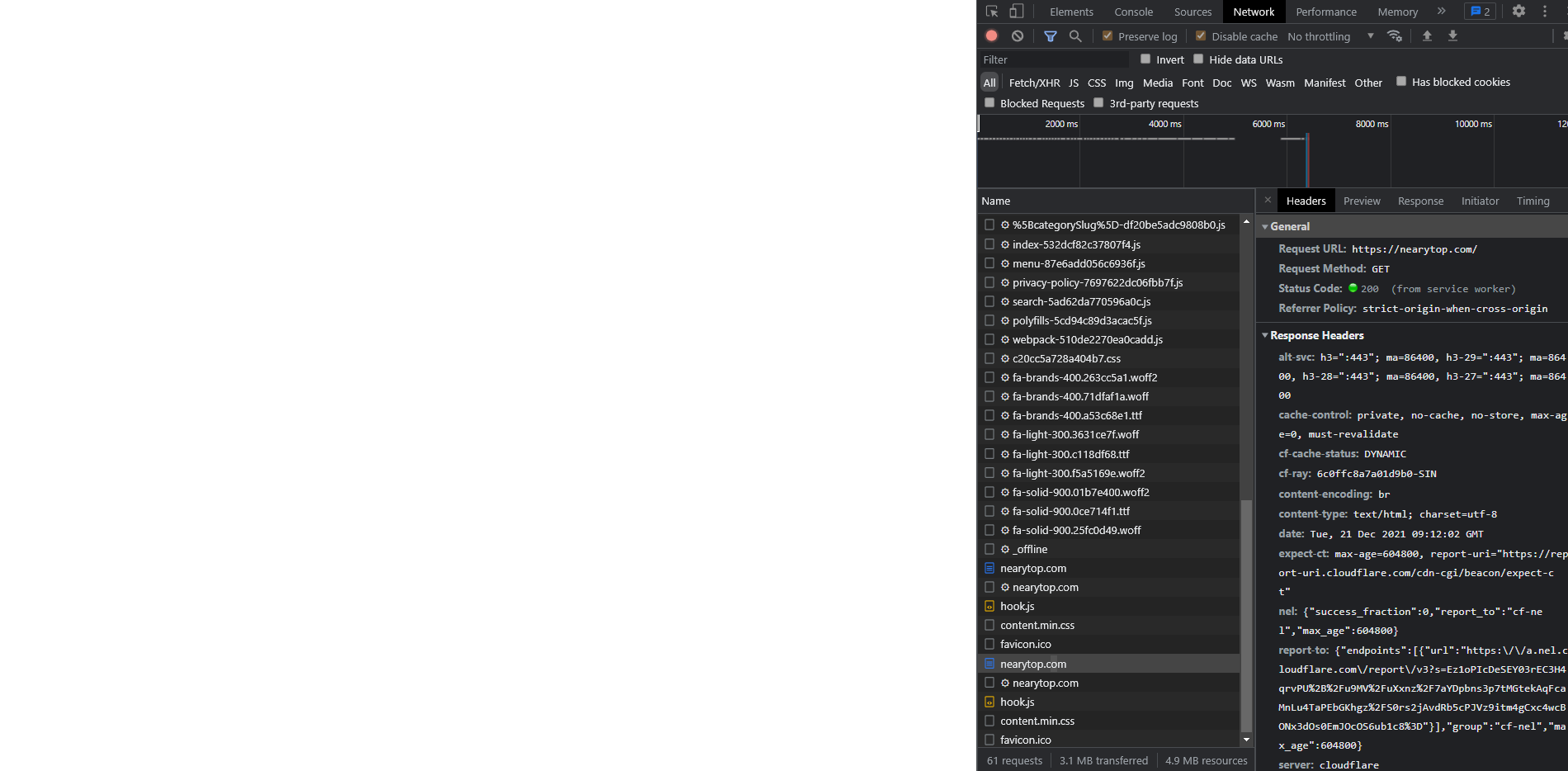
Task: Open the Memory tab
Action: coord(1397,12)
